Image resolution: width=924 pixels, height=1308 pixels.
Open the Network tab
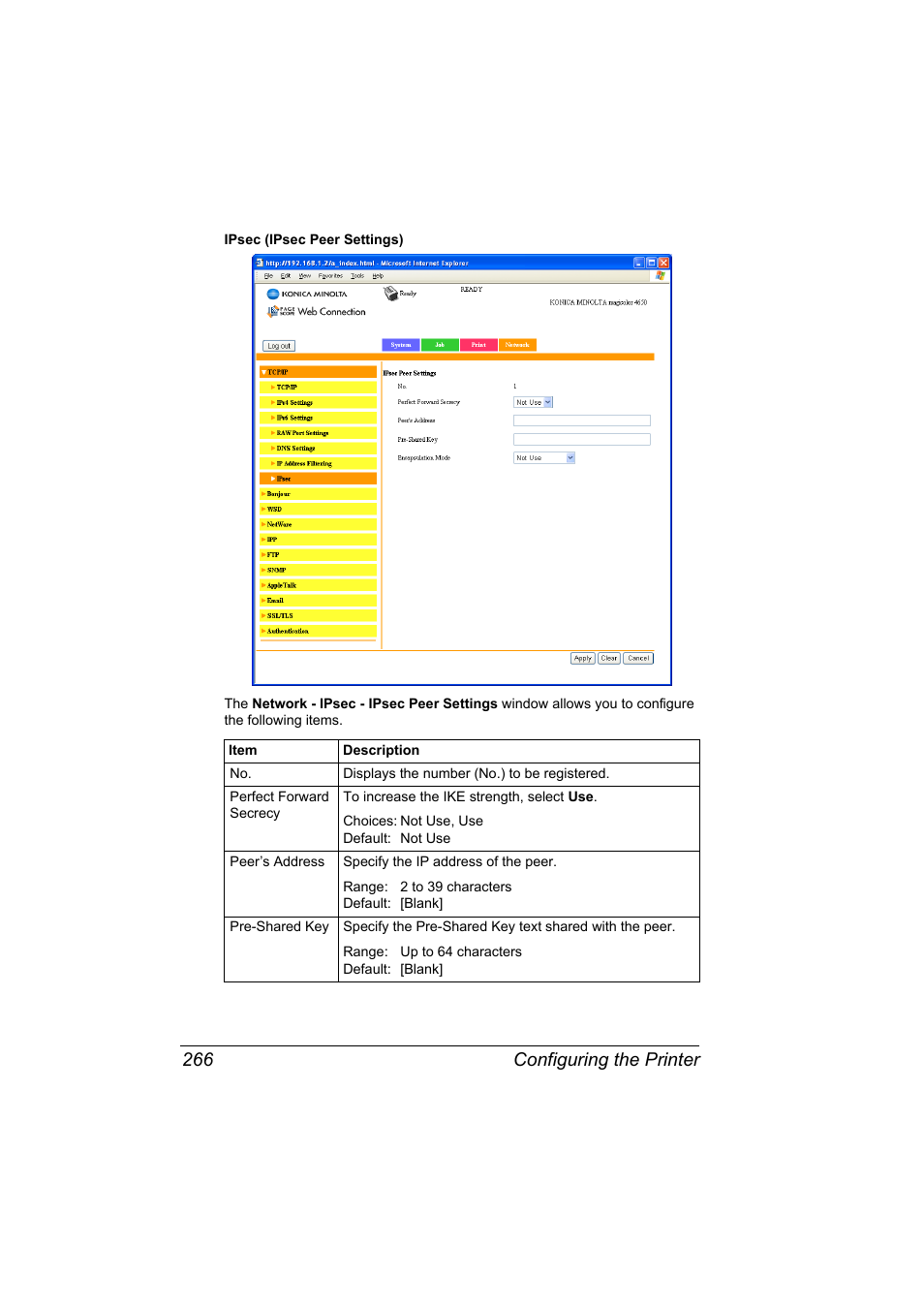(x=517, y=345)
